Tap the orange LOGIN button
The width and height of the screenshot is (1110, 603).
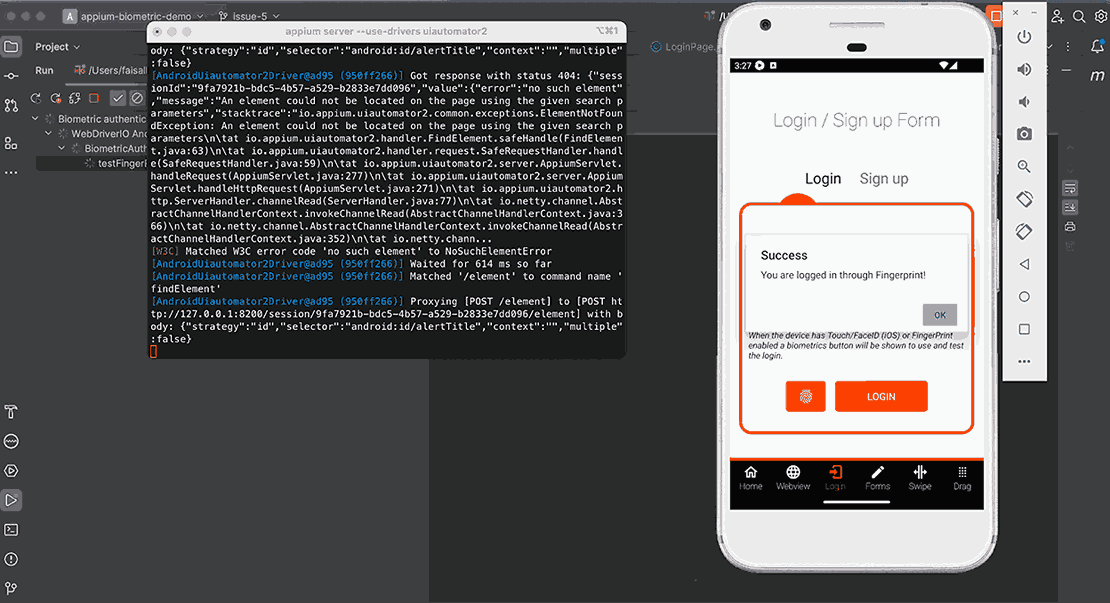coord(881,396)
